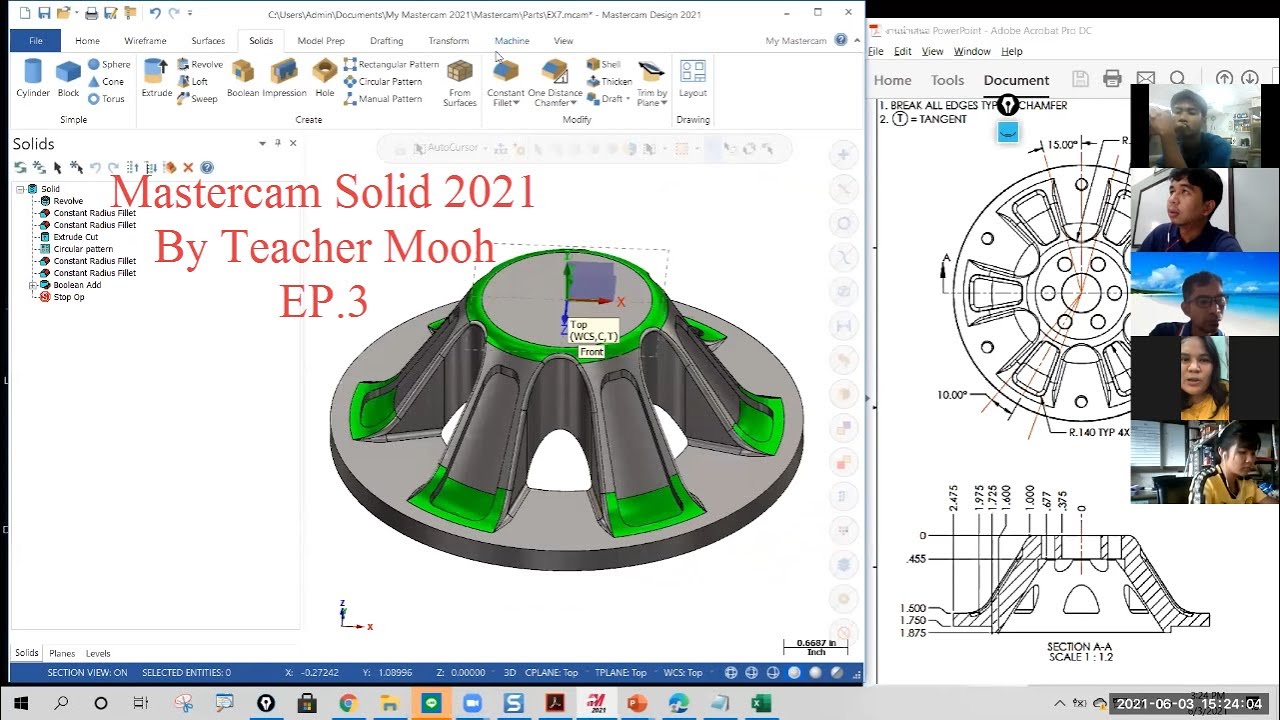
Task: Click My Mastercam link
Action: [x=796, y=41]
